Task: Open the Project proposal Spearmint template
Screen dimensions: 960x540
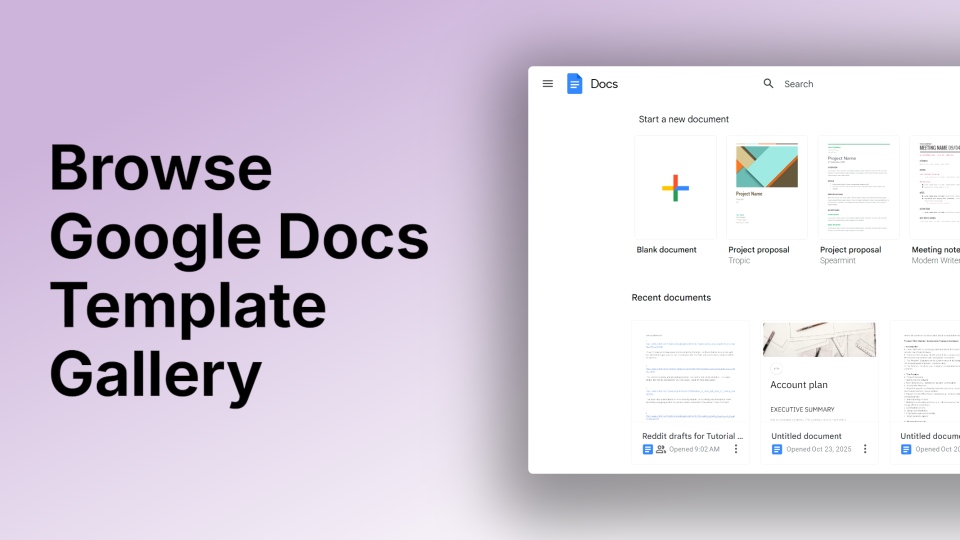Action: point(858,187)
